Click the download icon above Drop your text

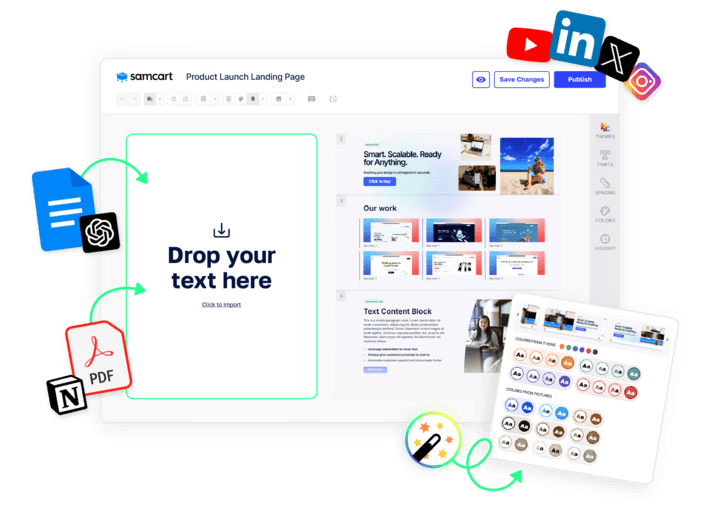tap(221, 230)
